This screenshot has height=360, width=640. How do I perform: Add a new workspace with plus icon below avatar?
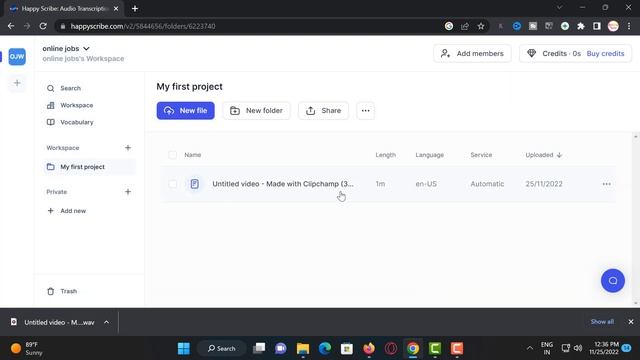[17, 83]
